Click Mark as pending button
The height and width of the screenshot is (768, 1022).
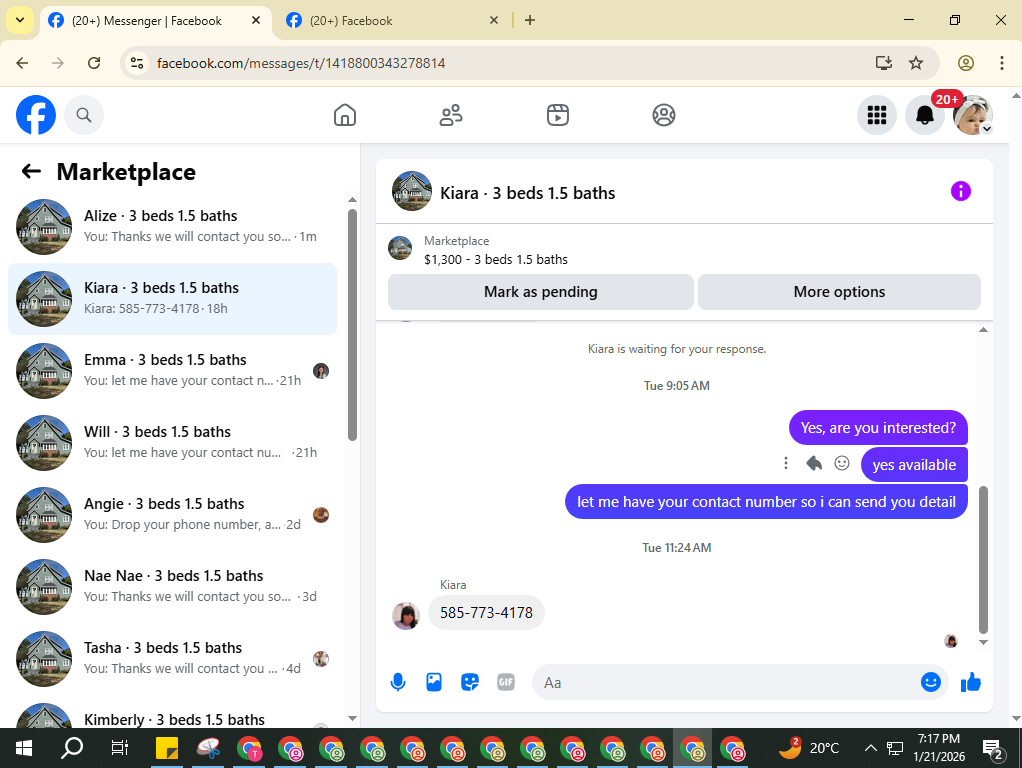tap(540, 291)
